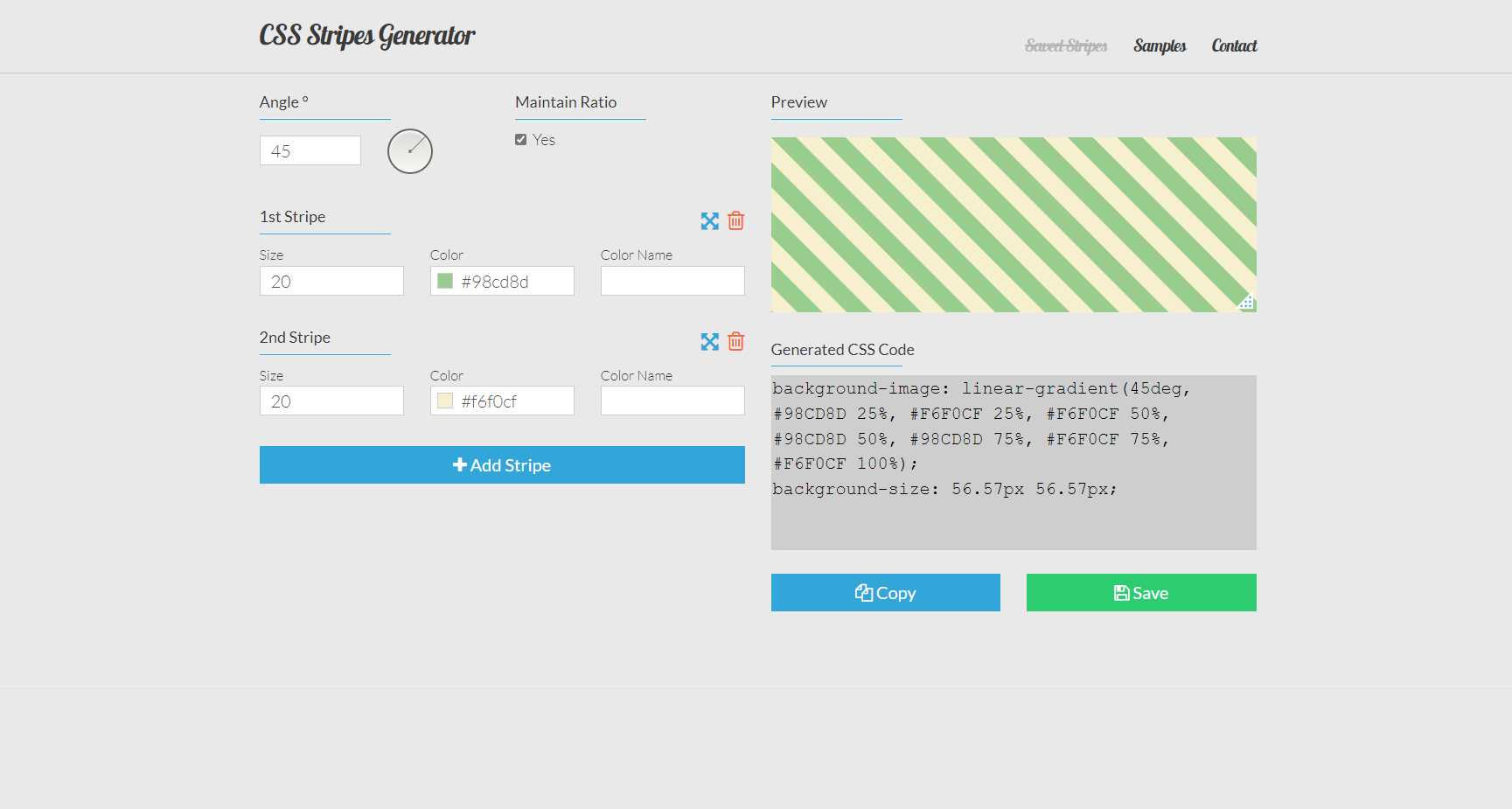Select the move/expand icon for 1st Stripe

point(708,220)
